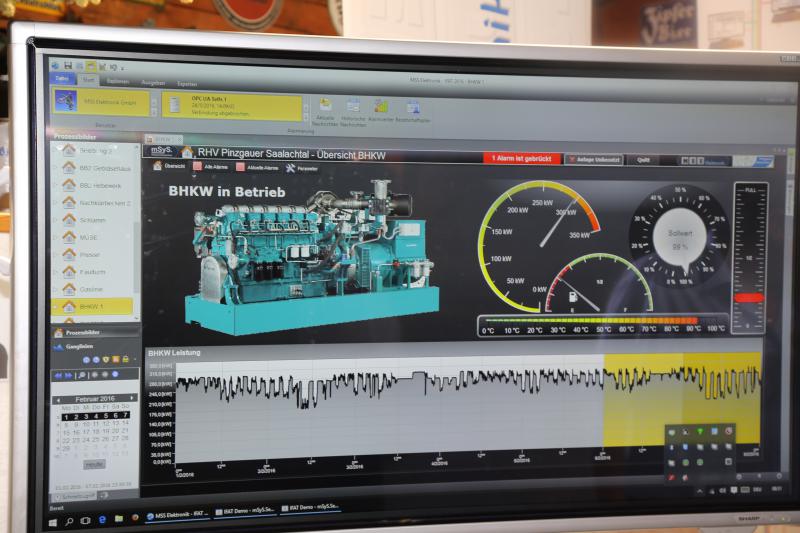Go to next month in calendar
Viewport: 800px width, 533px height.
click(134, 400)
